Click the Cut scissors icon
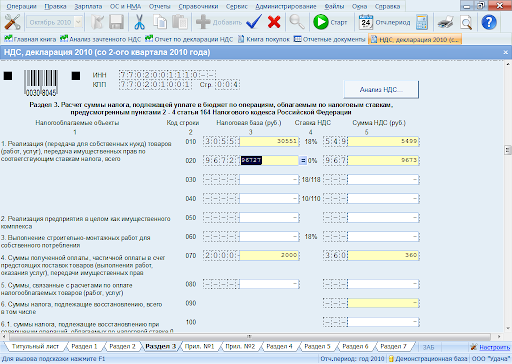Image resolution: width=512 pixels, height=364 pixels. 139,22
